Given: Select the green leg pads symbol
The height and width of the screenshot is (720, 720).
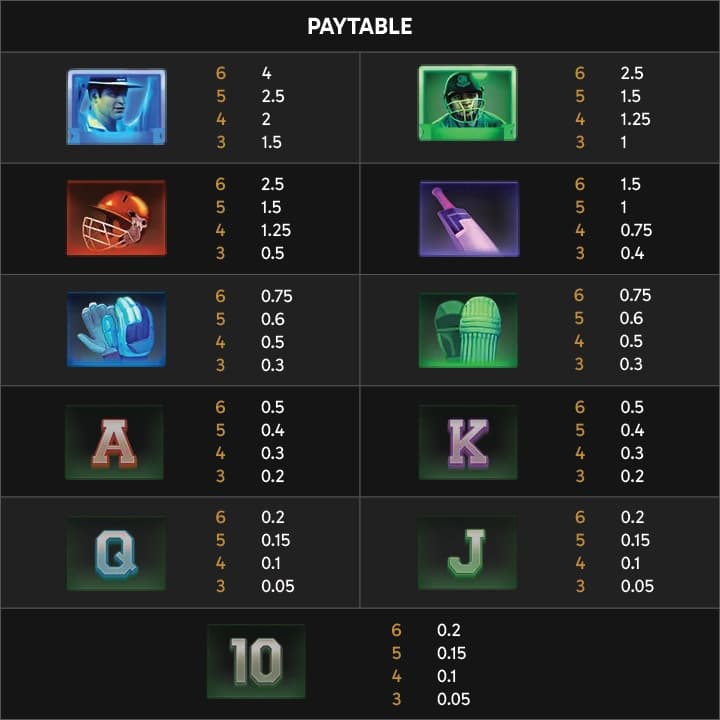Looking at the screenshot, I should pos(468,330).
